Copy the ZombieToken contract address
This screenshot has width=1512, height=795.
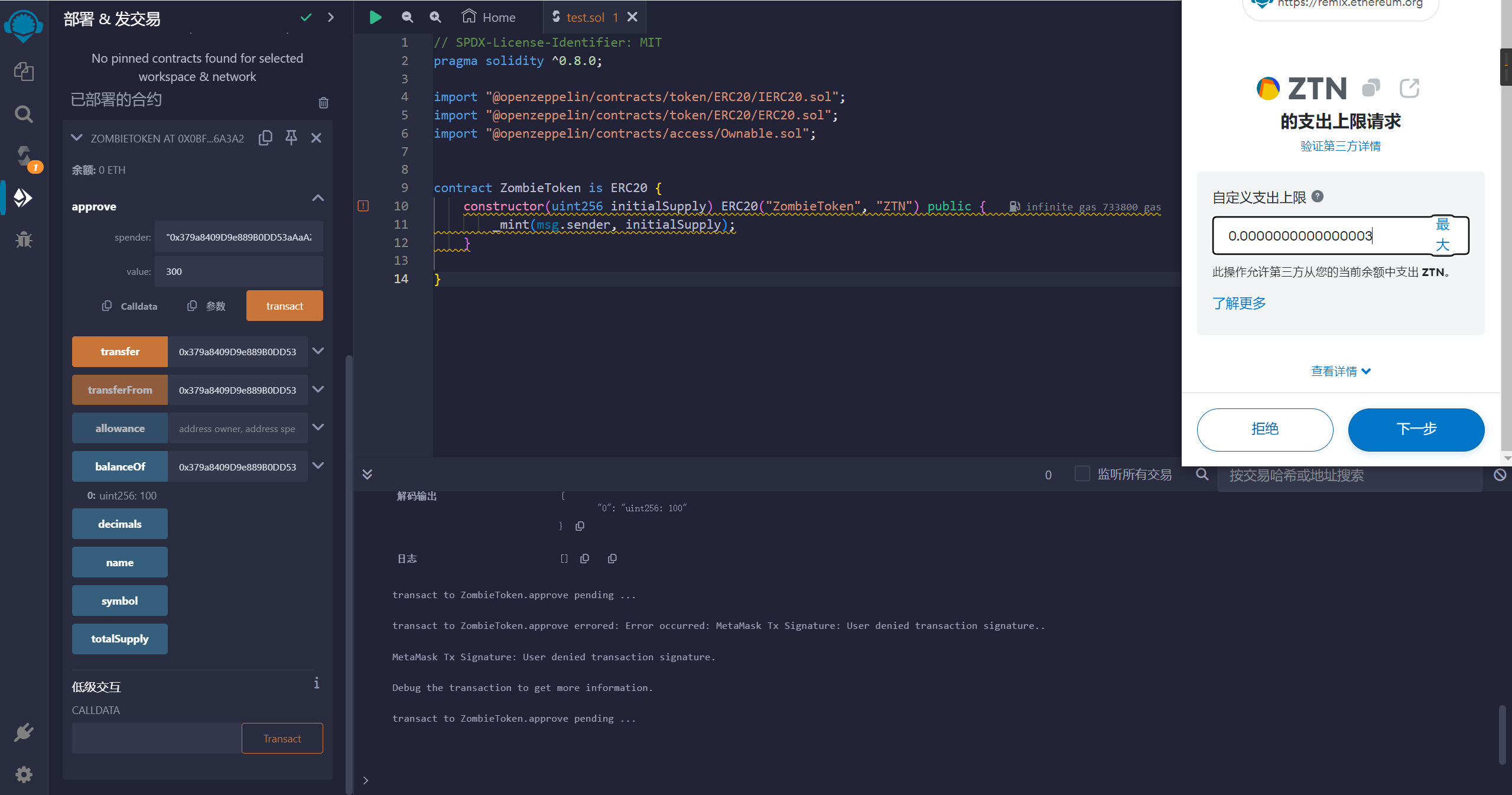(x=265, y=138)
